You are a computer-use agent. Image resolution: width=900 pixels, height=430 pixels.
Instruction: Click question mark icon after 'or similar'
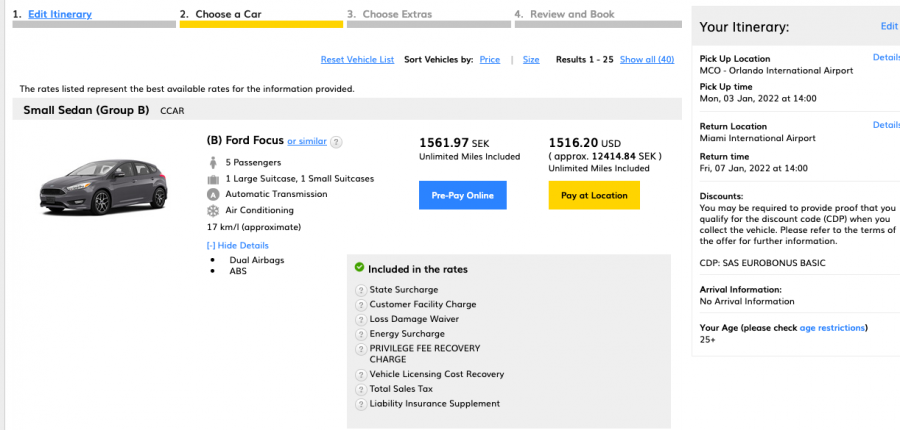[x=336, y=142]
